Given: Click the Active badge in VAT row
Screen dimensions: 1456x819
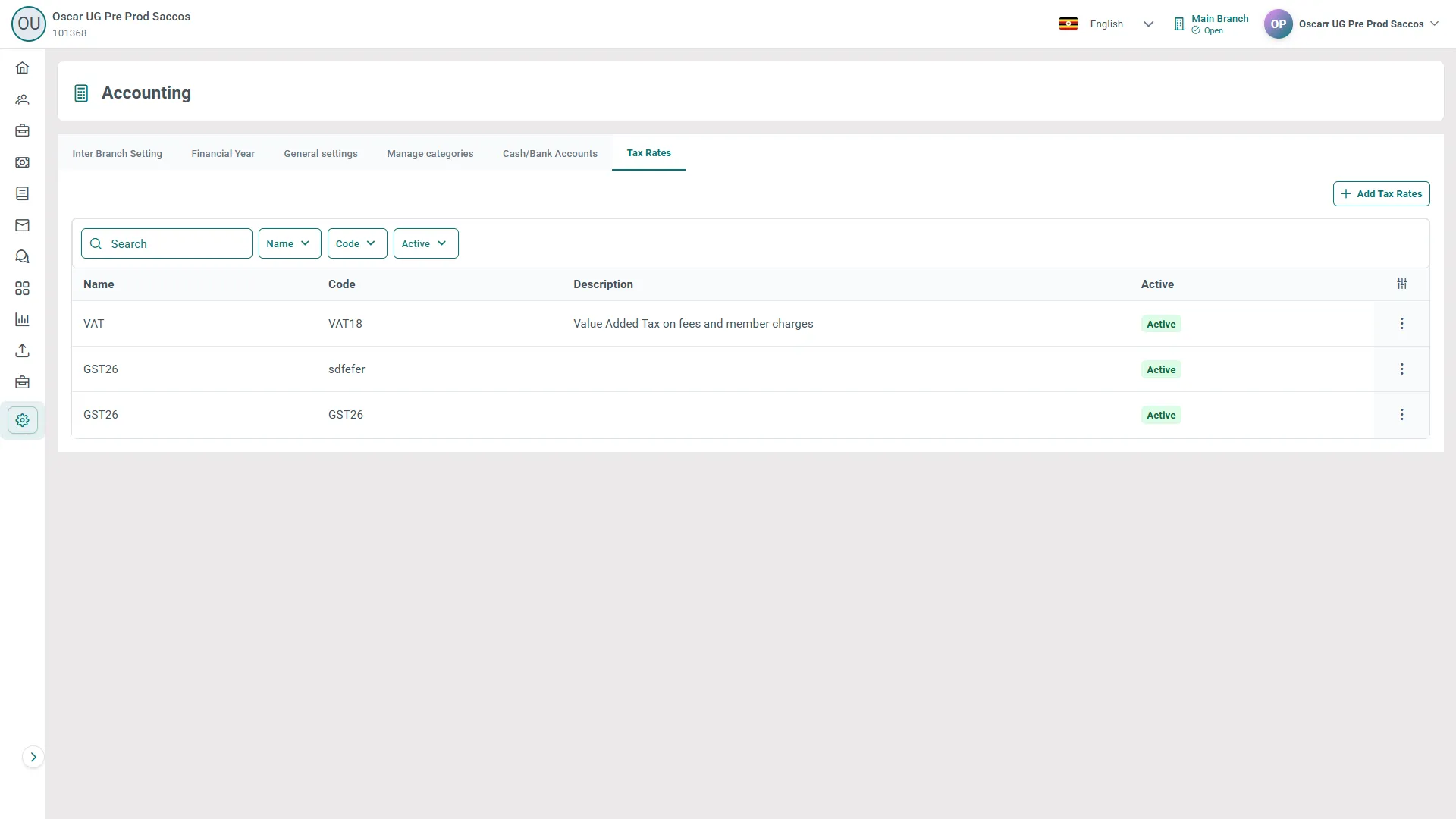Looking at the screenshot, I should 1161,324.
